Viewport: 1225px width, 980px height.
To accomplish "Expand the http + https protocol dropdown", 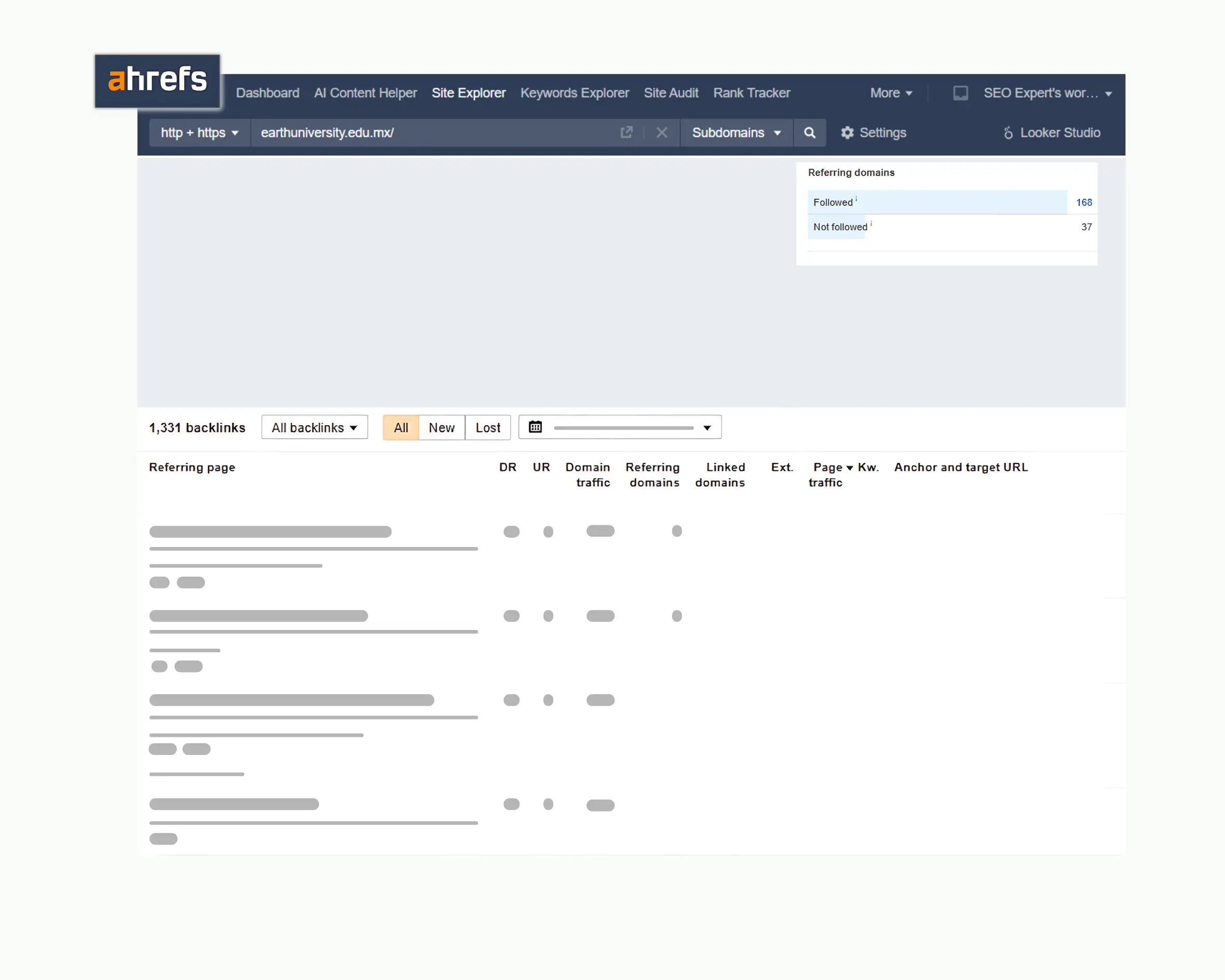I will [199, 132].
